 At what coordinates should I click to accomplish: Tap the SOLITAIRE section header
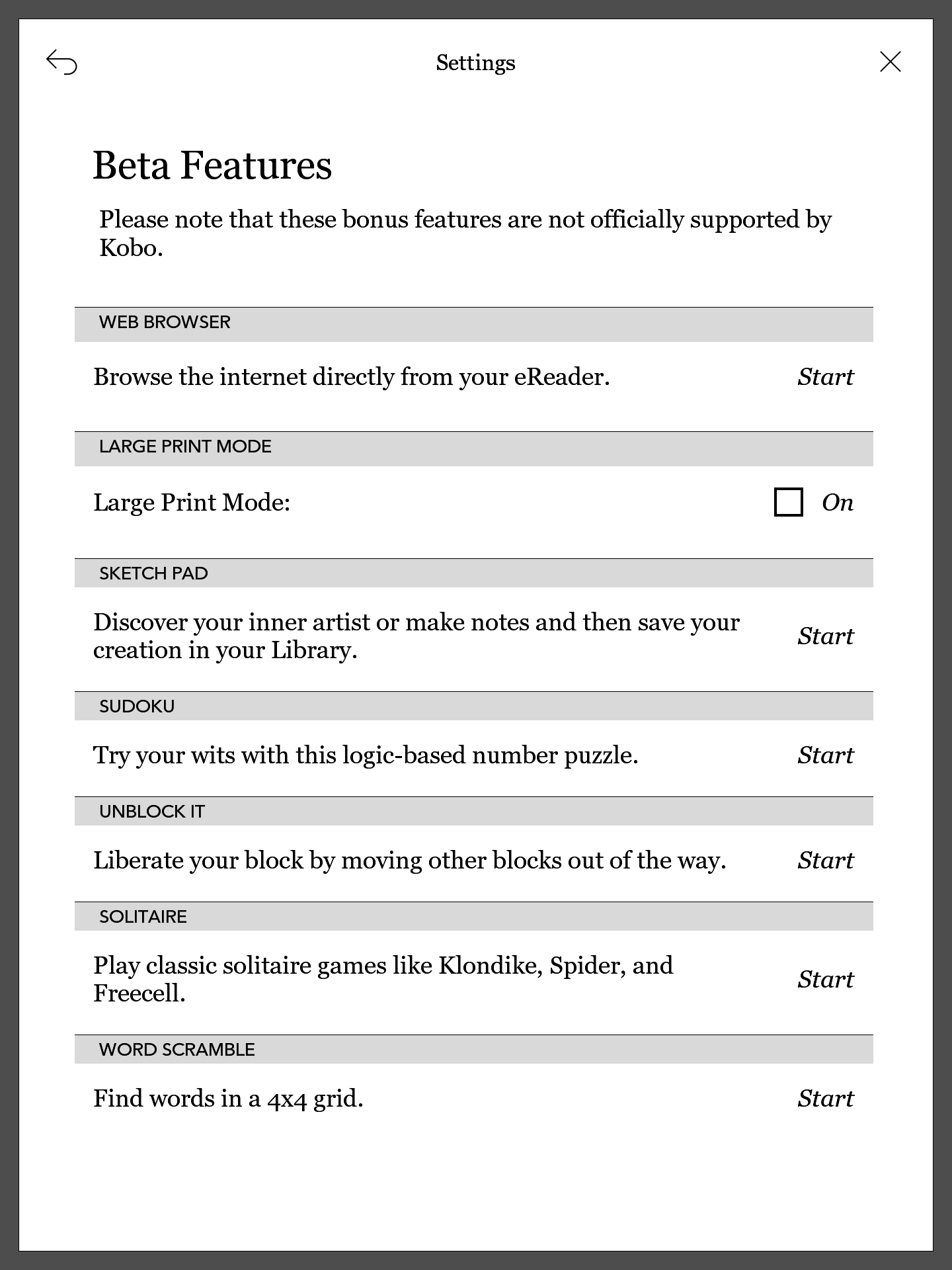click(x=143, y=917)
